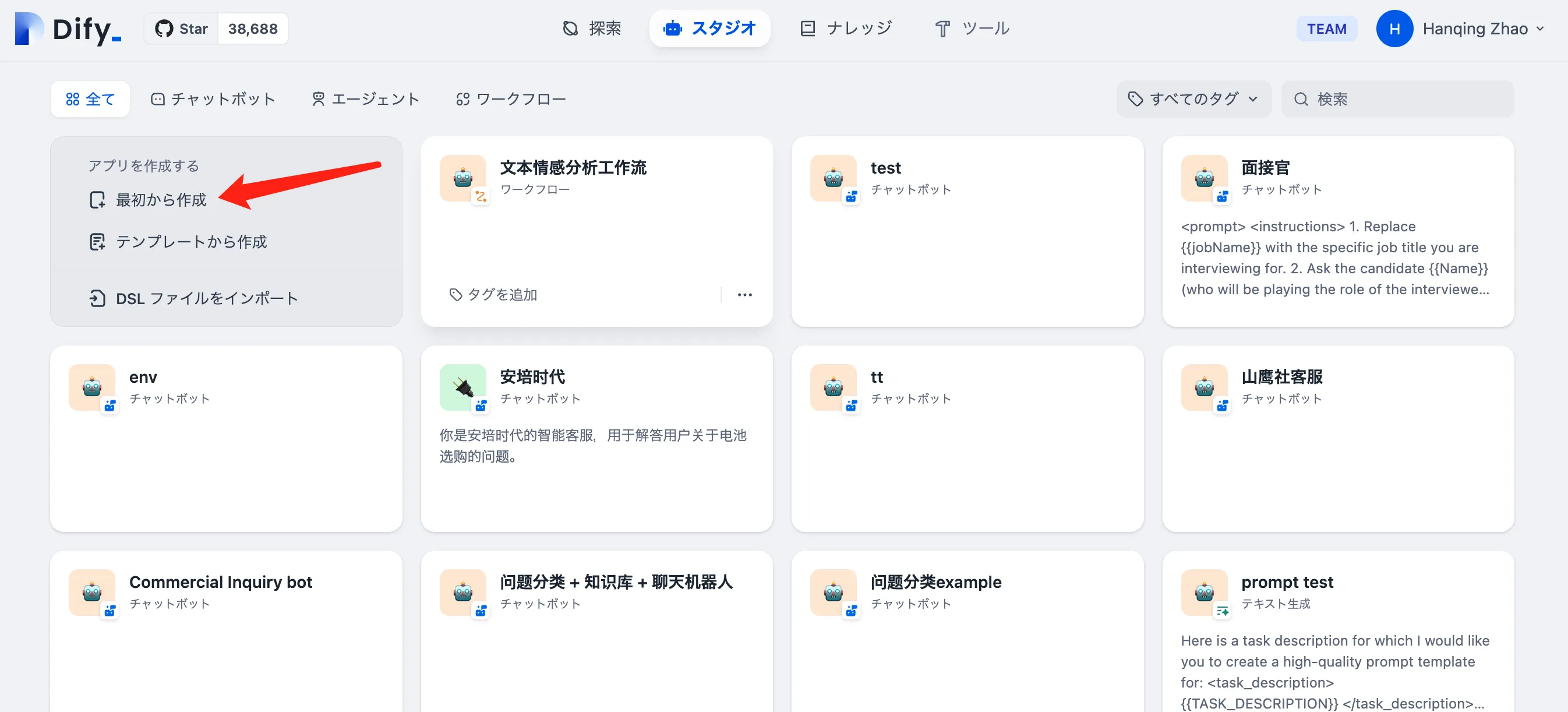
Task: Filter apps by エージェント tab
Action: [365, 99]
